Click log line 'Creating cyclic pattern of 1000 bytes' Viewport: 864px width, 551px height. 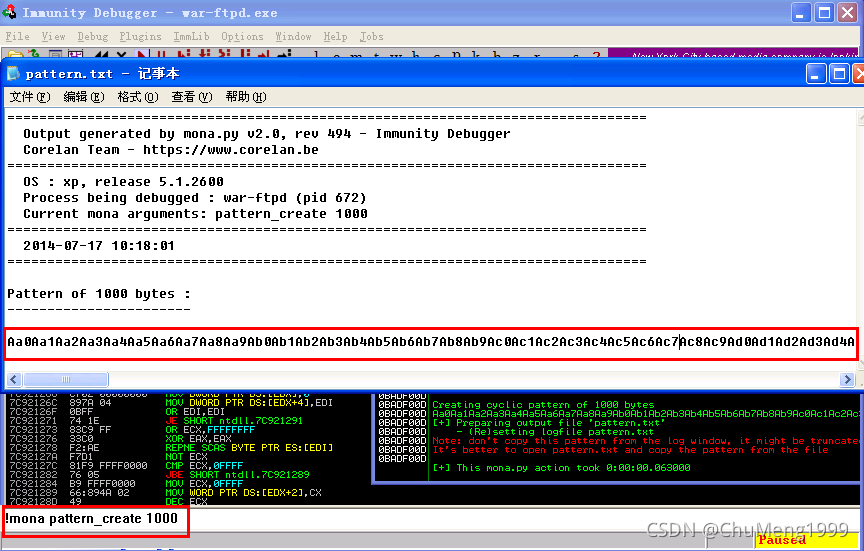point(543,405)
